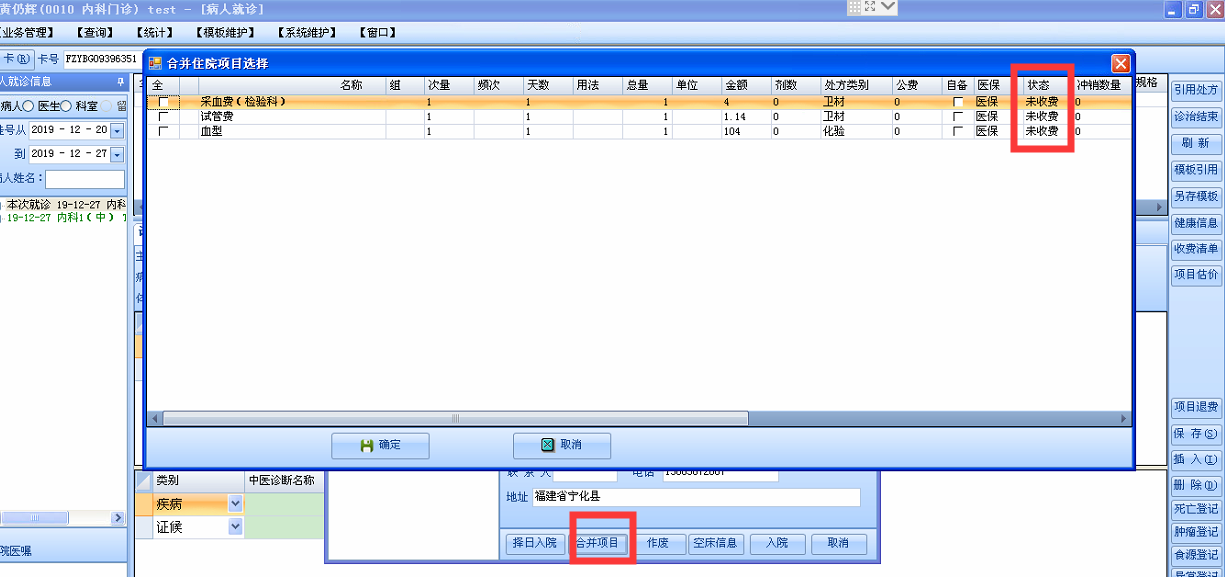Open the 【业务管理】 menu
Viewport: 1225px width, 577px height.
(28, 32)
